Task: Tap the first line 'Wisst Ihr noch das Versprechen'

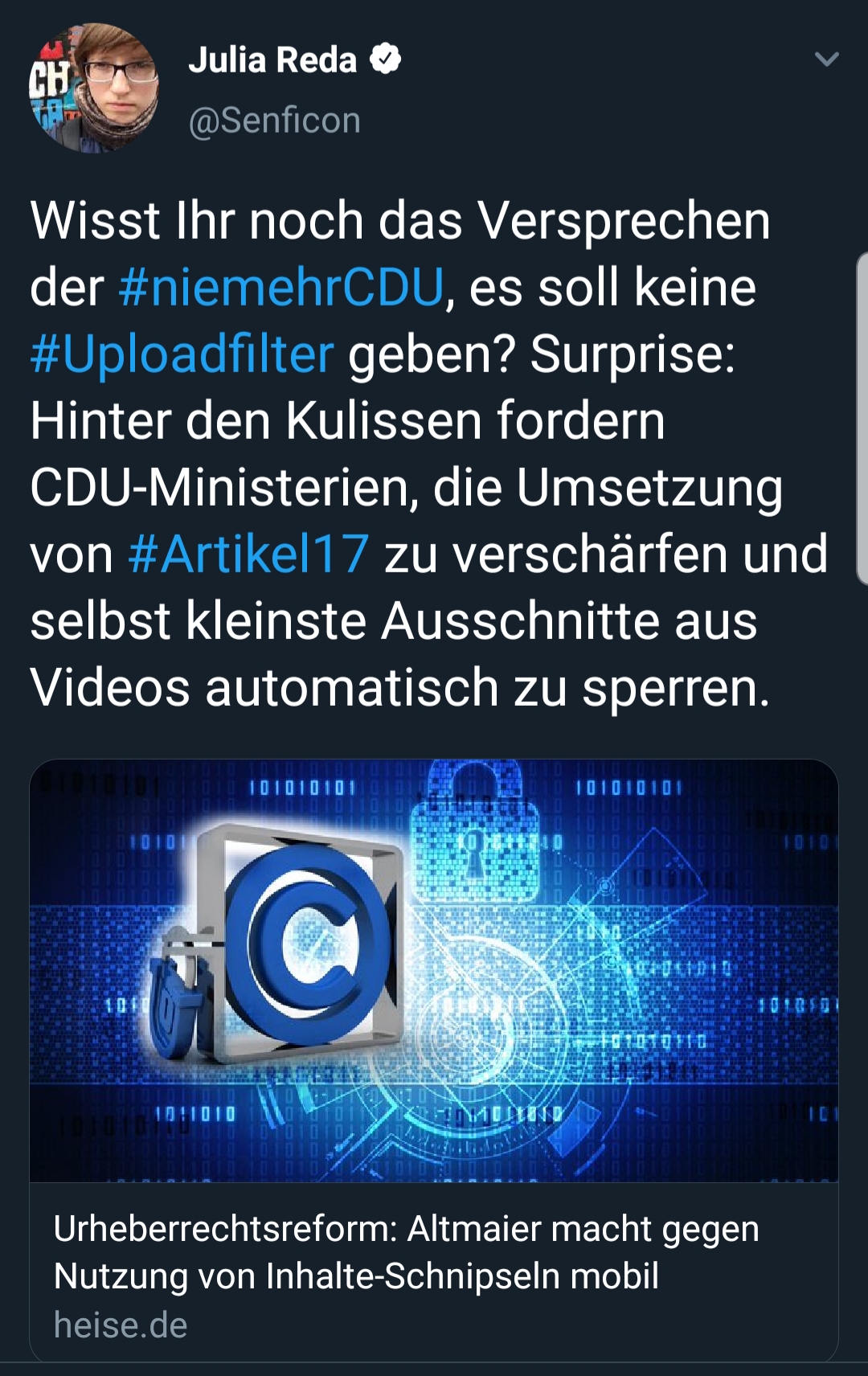Action: (400, 220)
